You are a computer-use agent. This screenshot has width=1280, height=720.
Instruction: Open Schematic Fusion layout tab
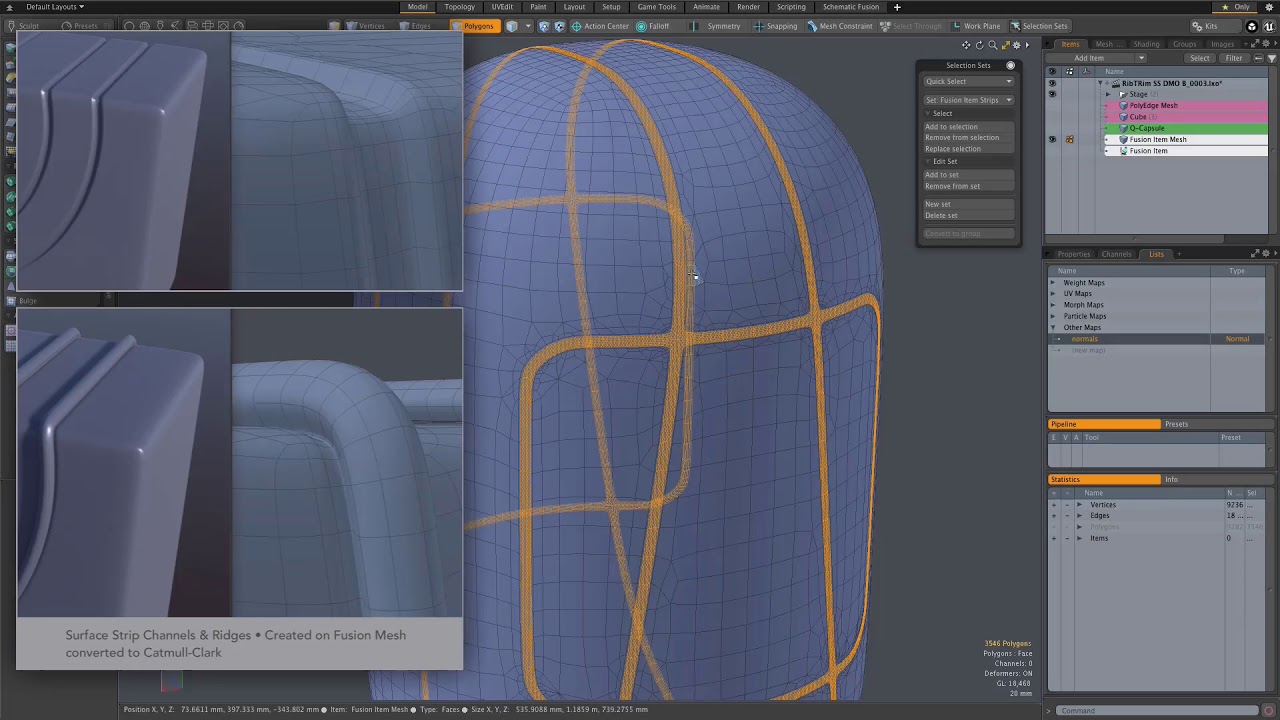(851, 7)
